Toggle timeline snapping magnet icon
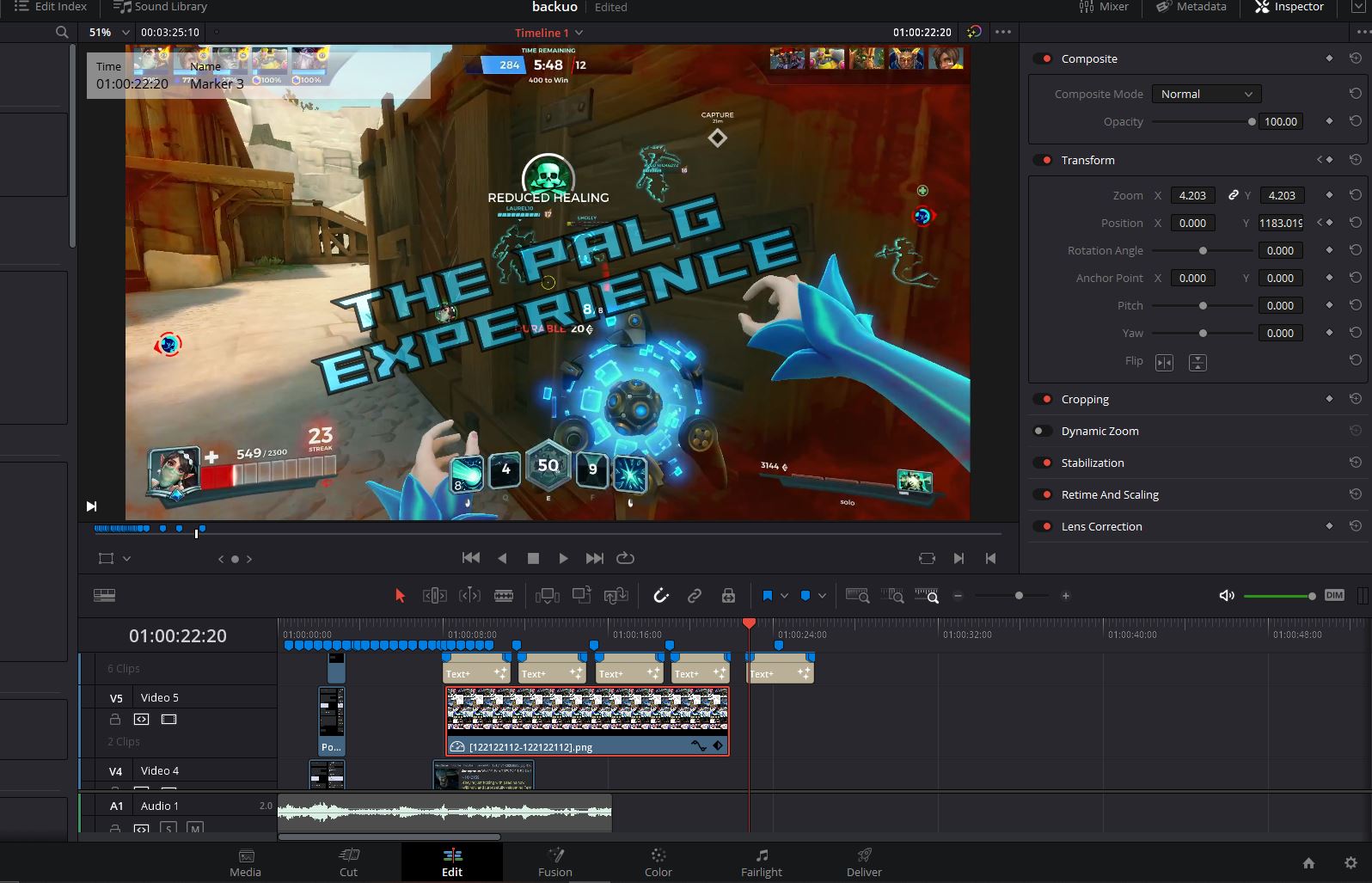This screenshot has width=1372, height=883. pos(660,596)
